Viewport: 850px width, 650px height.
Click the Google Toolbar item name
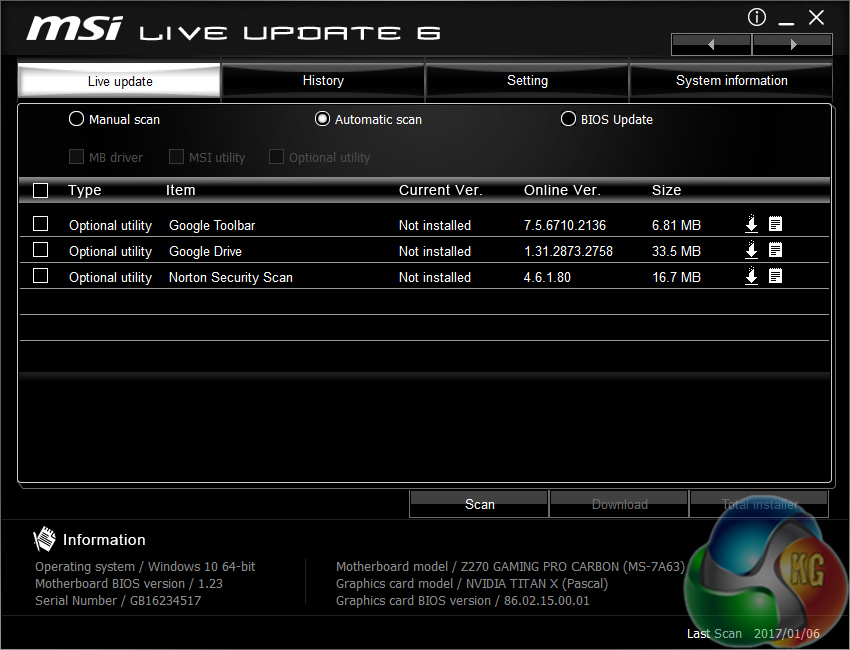212,225
